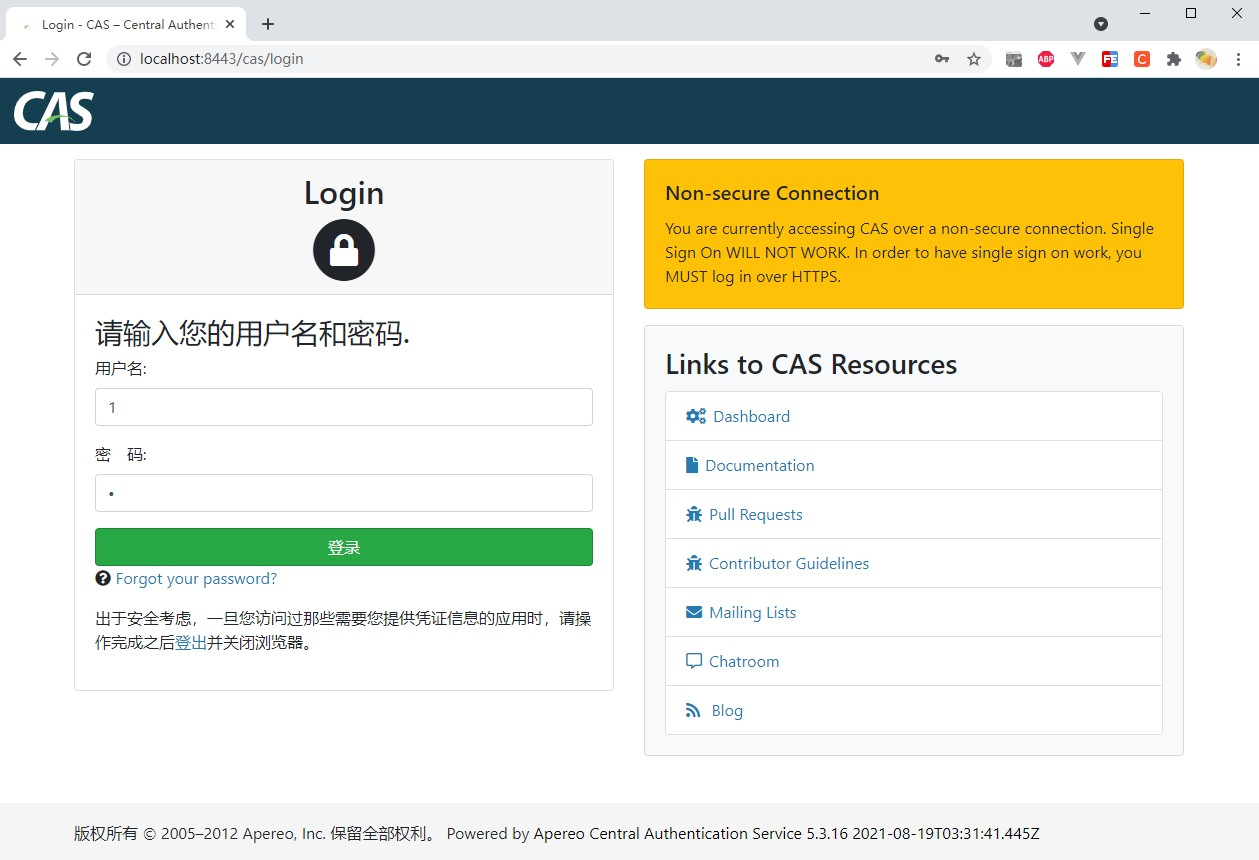Click the speech bubble icon for Chatroom
1259x860 pixels.
pyautogui.click(x=694, y=661)
